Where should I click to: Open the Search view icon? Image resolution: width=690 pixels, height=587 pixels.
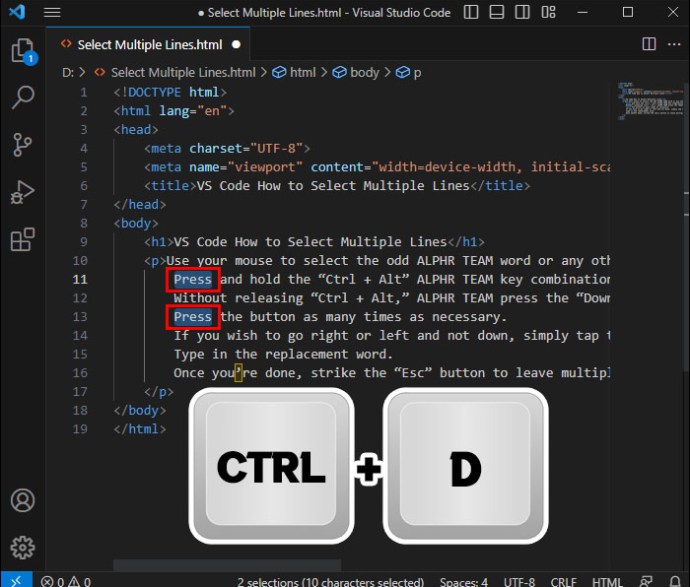coord(22,97)
